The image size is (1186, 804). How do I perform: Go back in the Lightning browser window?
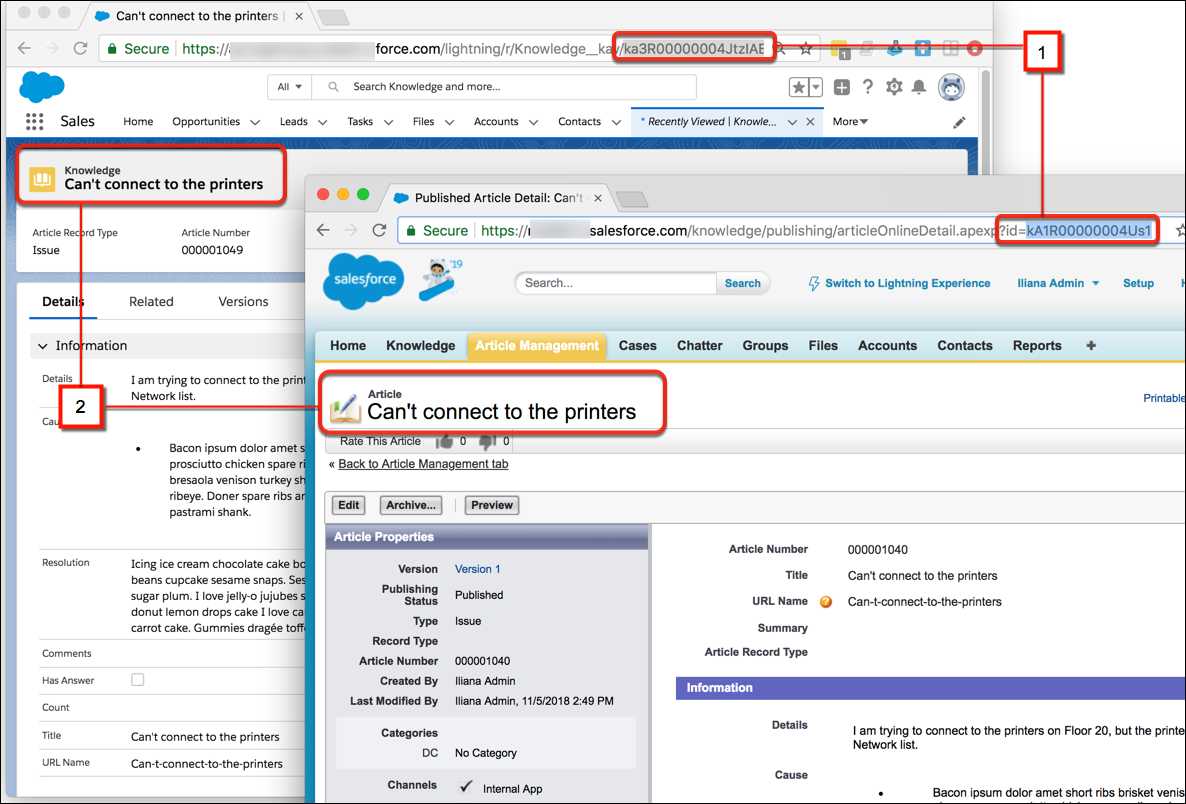click(x=24, y=48)
